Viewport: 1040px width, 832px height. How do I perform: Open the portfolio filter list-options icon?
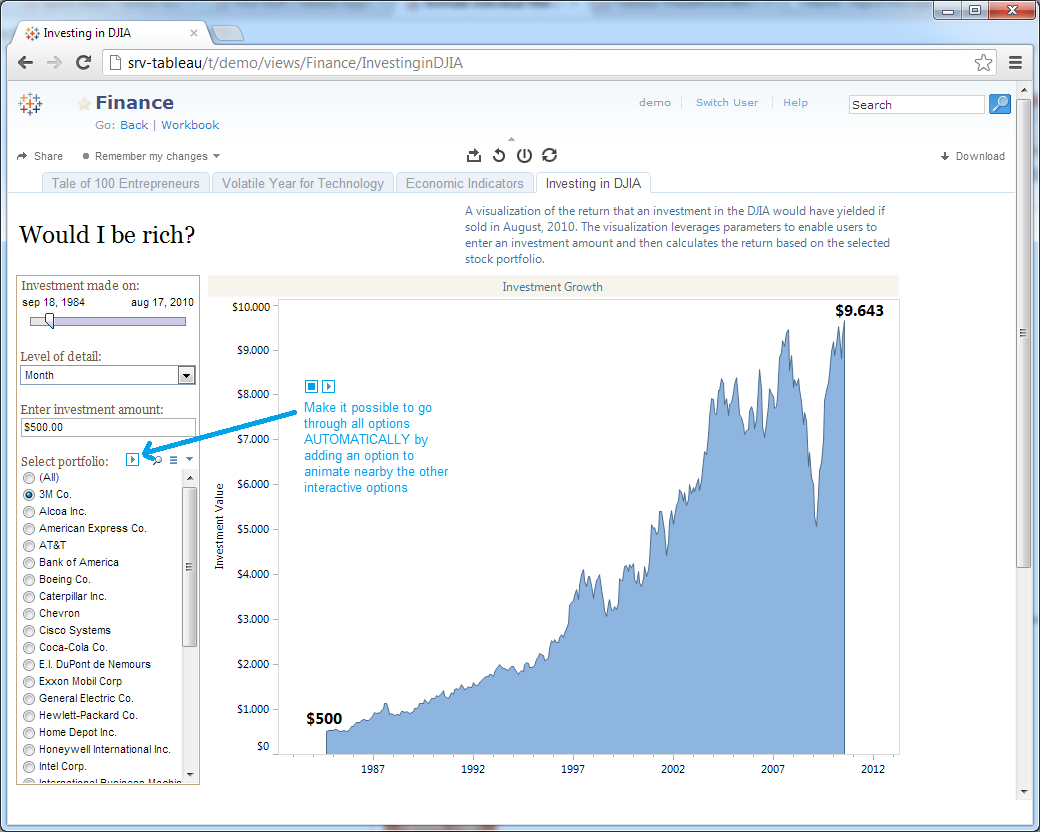173,460
